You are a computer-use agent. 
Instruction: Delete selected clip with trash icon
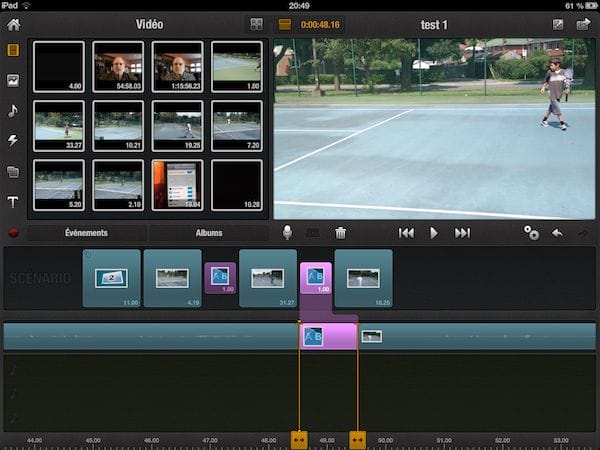(x=341, y=233)
